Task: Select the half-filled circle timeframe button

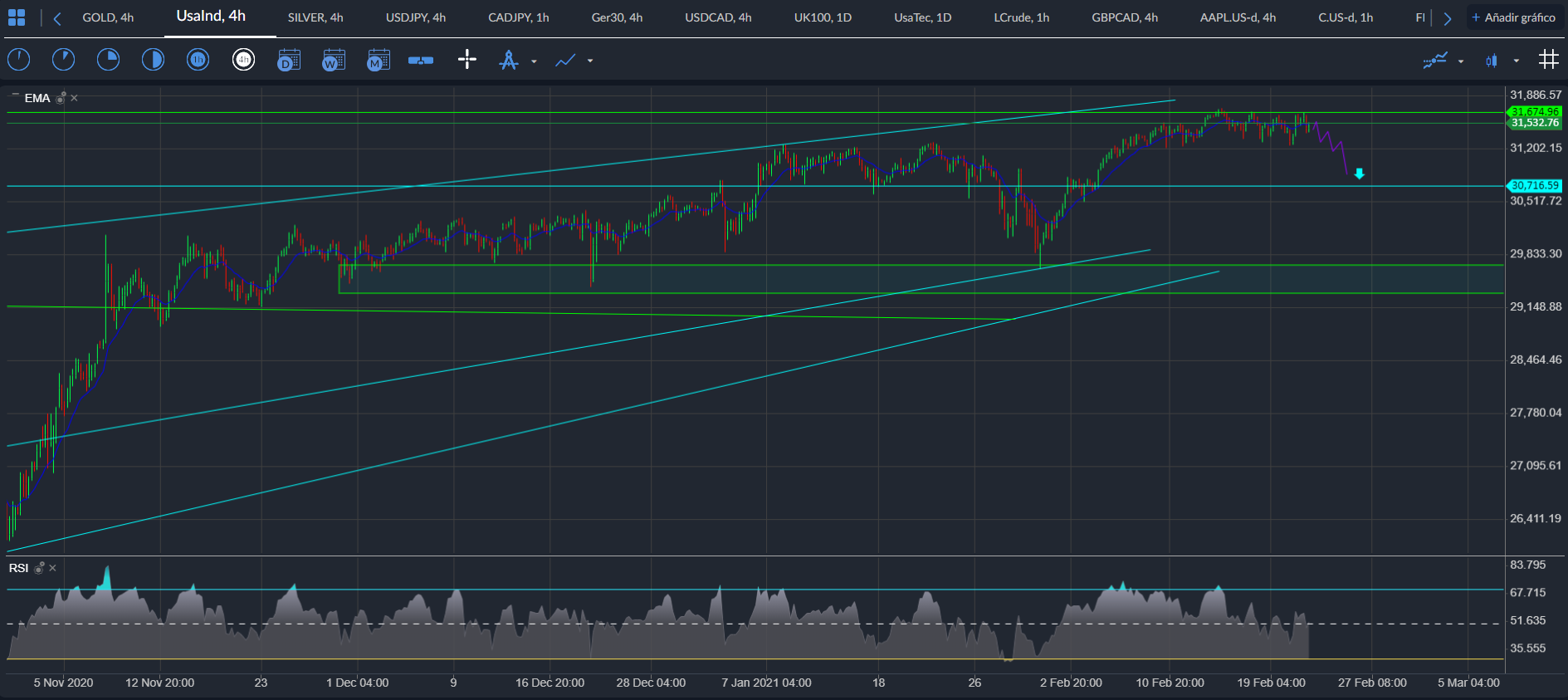Action: click(153, 60)
